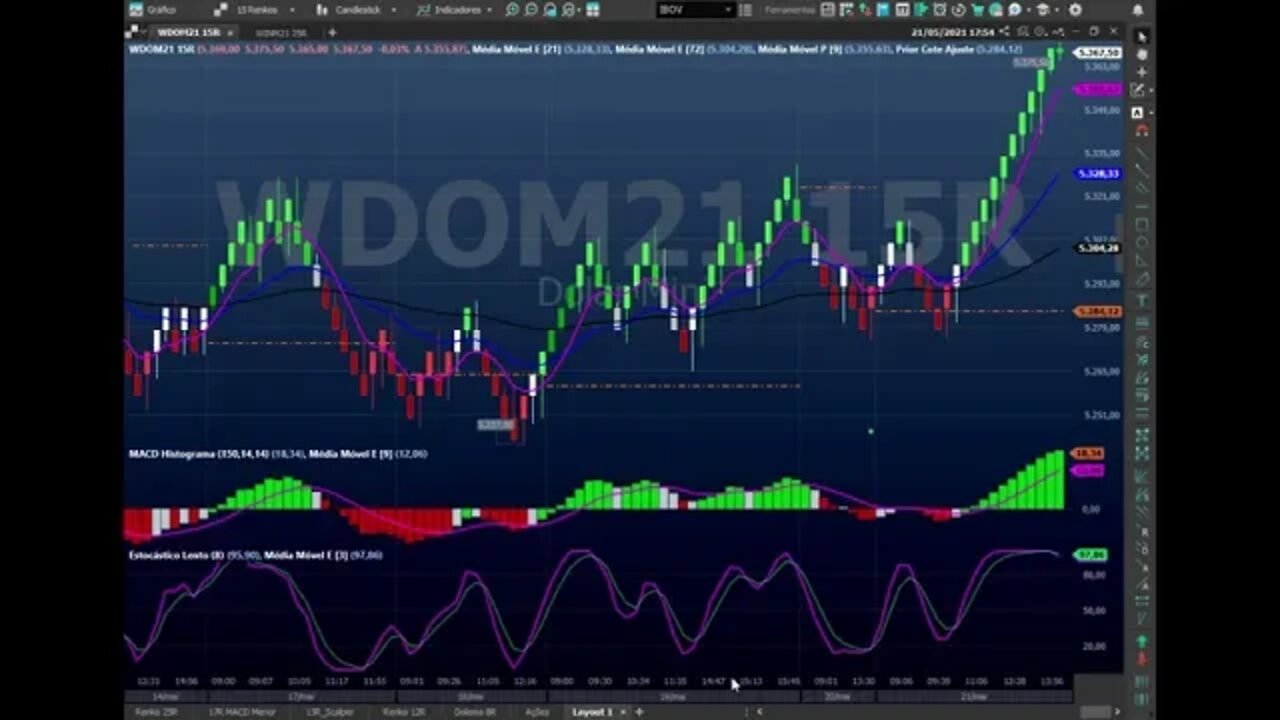1280x720 pixels.
Task: Click the Estocástico Lento indicator title
Action: (x=176, y=554)
